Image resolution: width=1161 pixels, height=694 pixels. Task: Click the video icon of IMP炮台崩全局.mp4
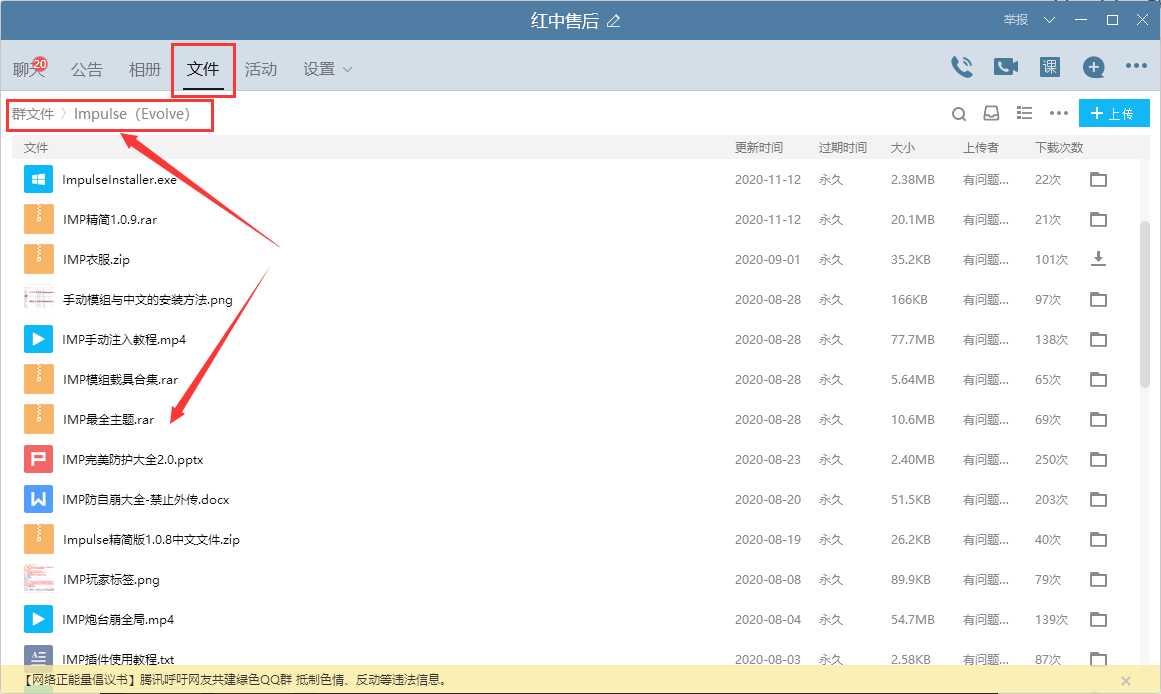(x=39, y=619)
